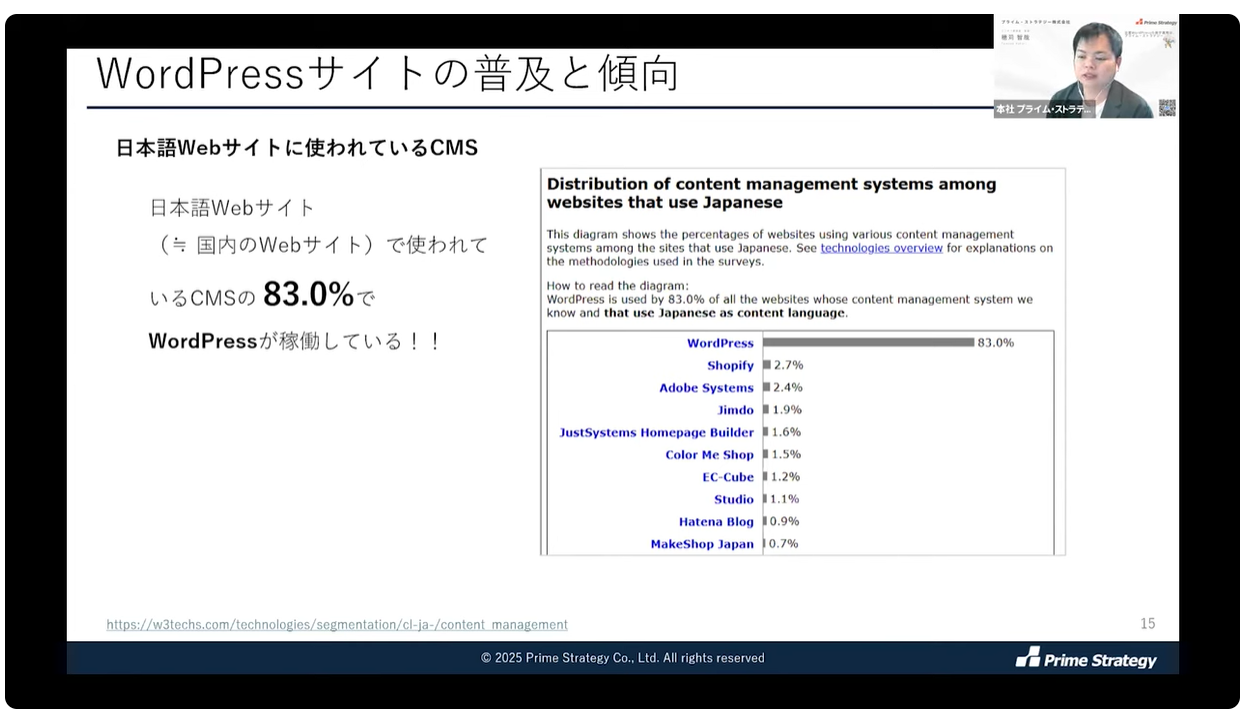
Task: Select the presenter webcam thumbnail
Action: coord(1085,66)
